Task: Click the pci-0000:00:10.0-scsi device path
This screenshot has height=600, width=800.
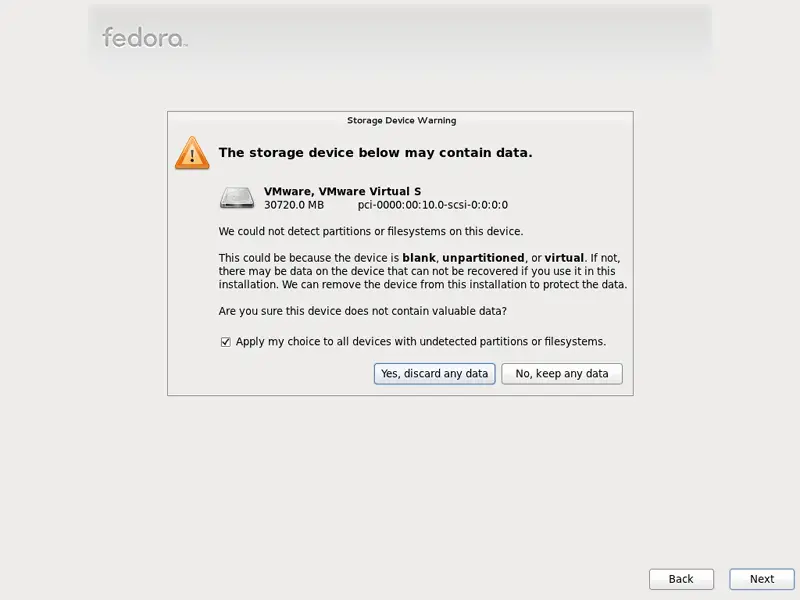Action: [433, 205]
